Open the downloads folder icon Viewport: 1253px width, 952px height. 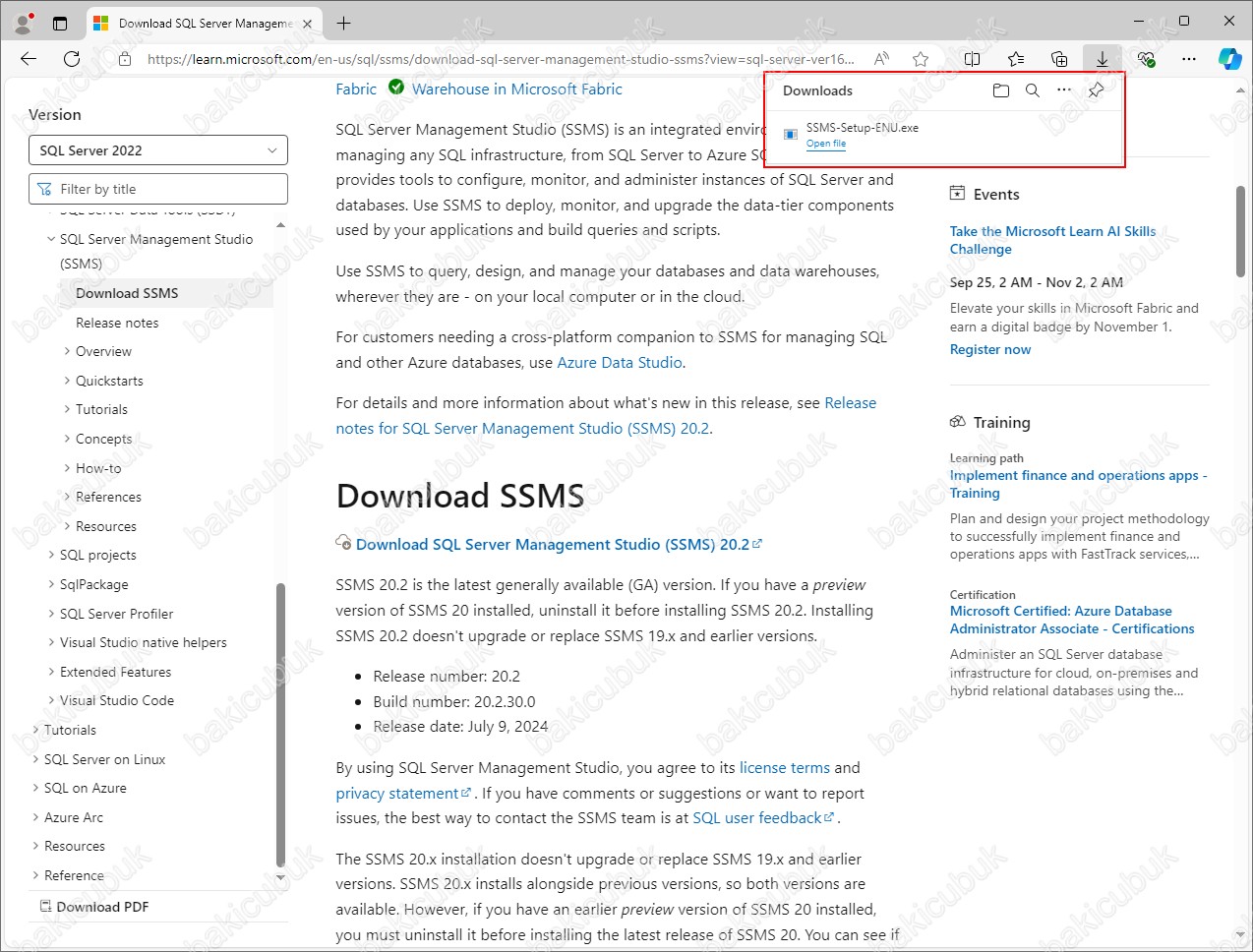click(1001, 90)
